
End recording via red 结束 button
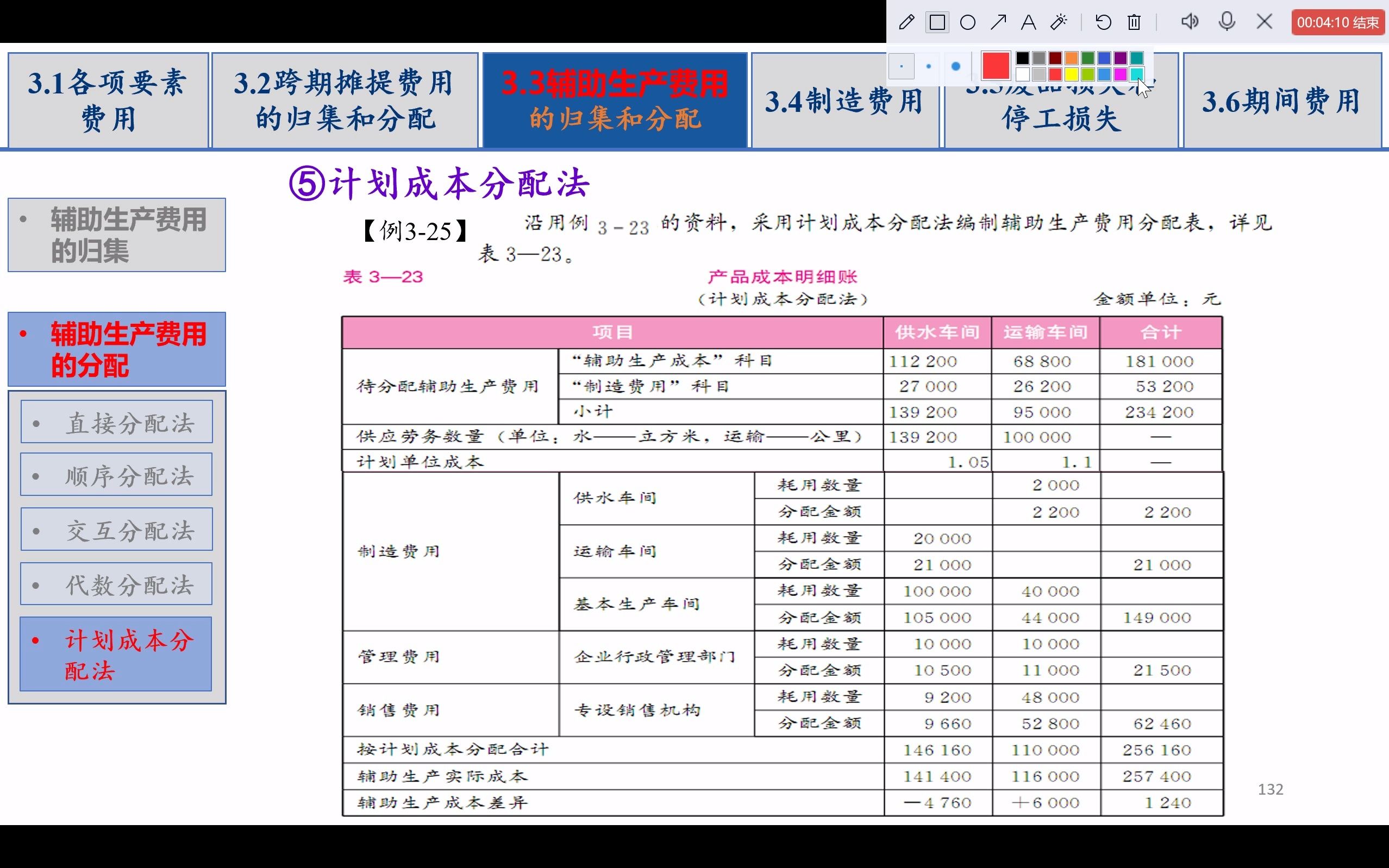[1337, 22]
